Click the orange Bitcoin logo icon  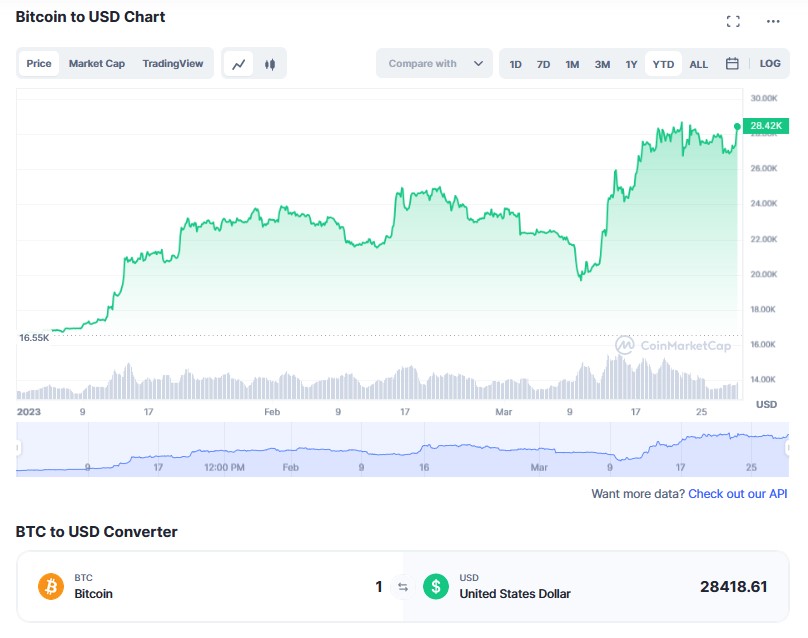[x=51, y=586]
